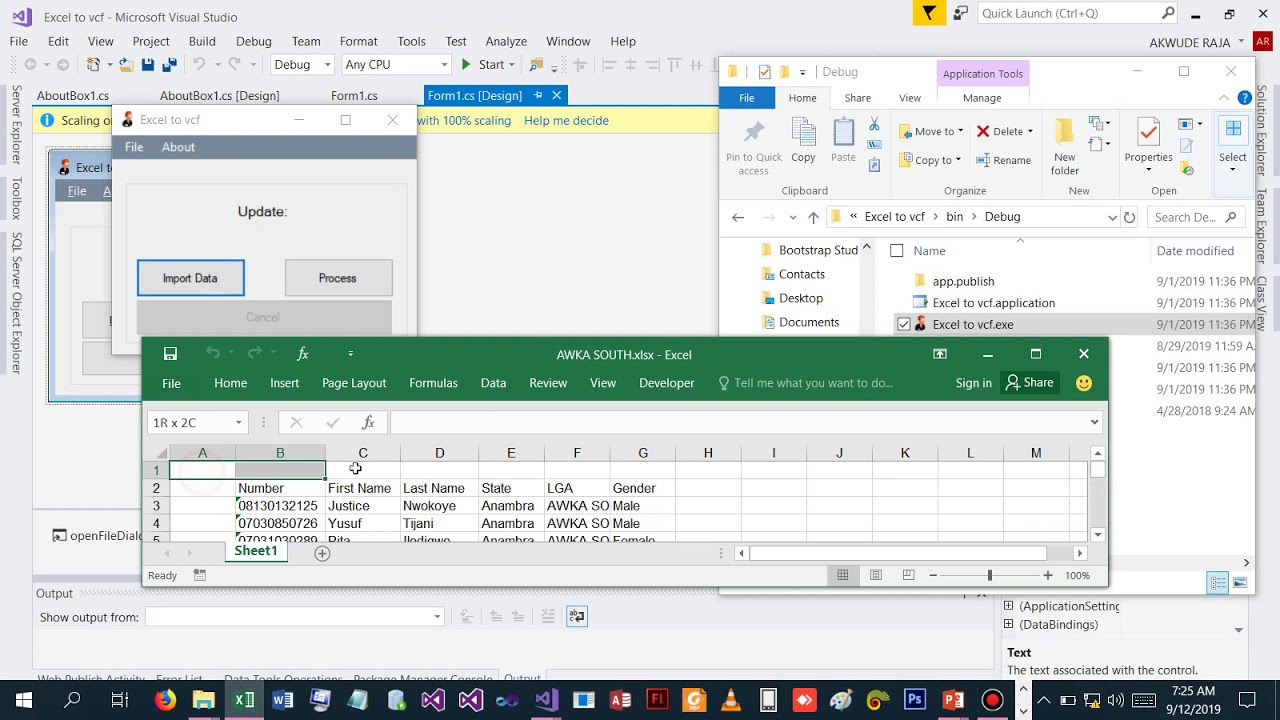Click the Help me decide link
This screenshot has width=1280, height=720.
coord(566,121)
